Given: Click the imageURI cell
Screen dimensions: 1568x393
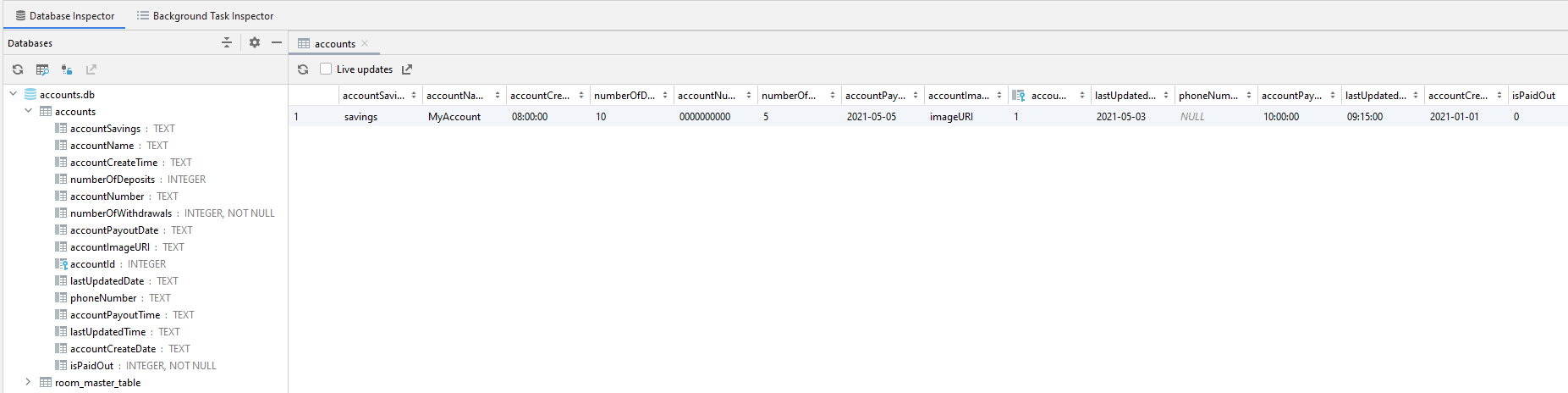Looking at the screenshot, I should 966,117.
